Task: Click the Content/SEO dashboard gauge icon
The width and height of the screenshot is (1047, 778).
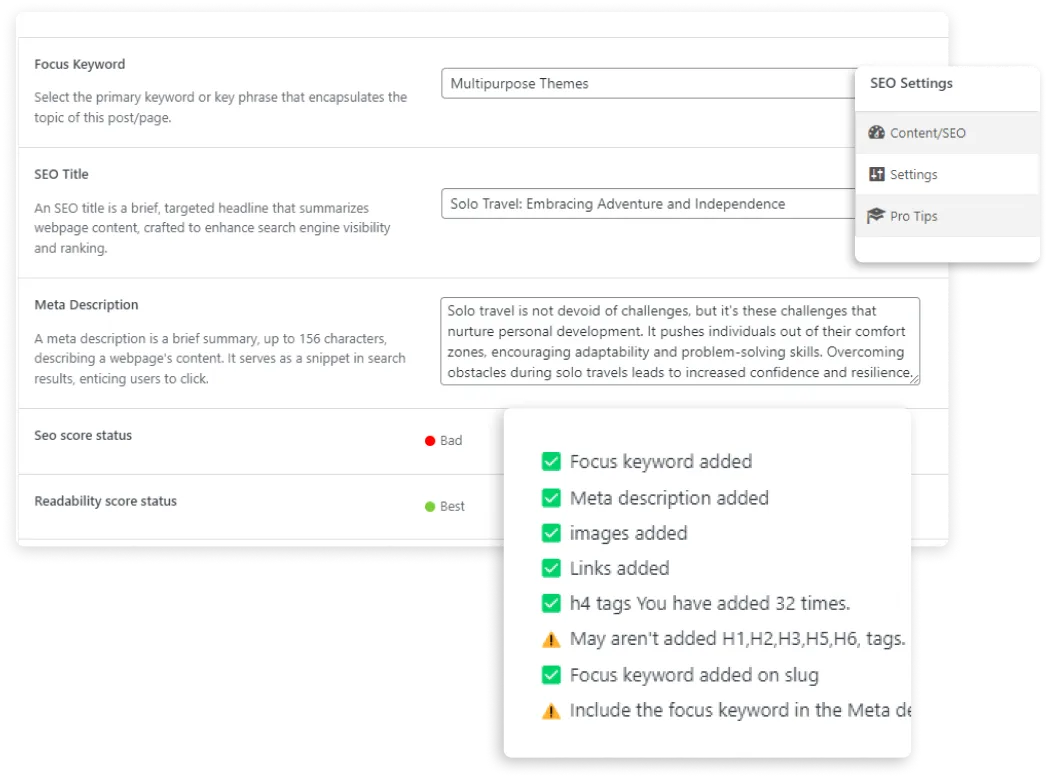Action: coord(877,133)
